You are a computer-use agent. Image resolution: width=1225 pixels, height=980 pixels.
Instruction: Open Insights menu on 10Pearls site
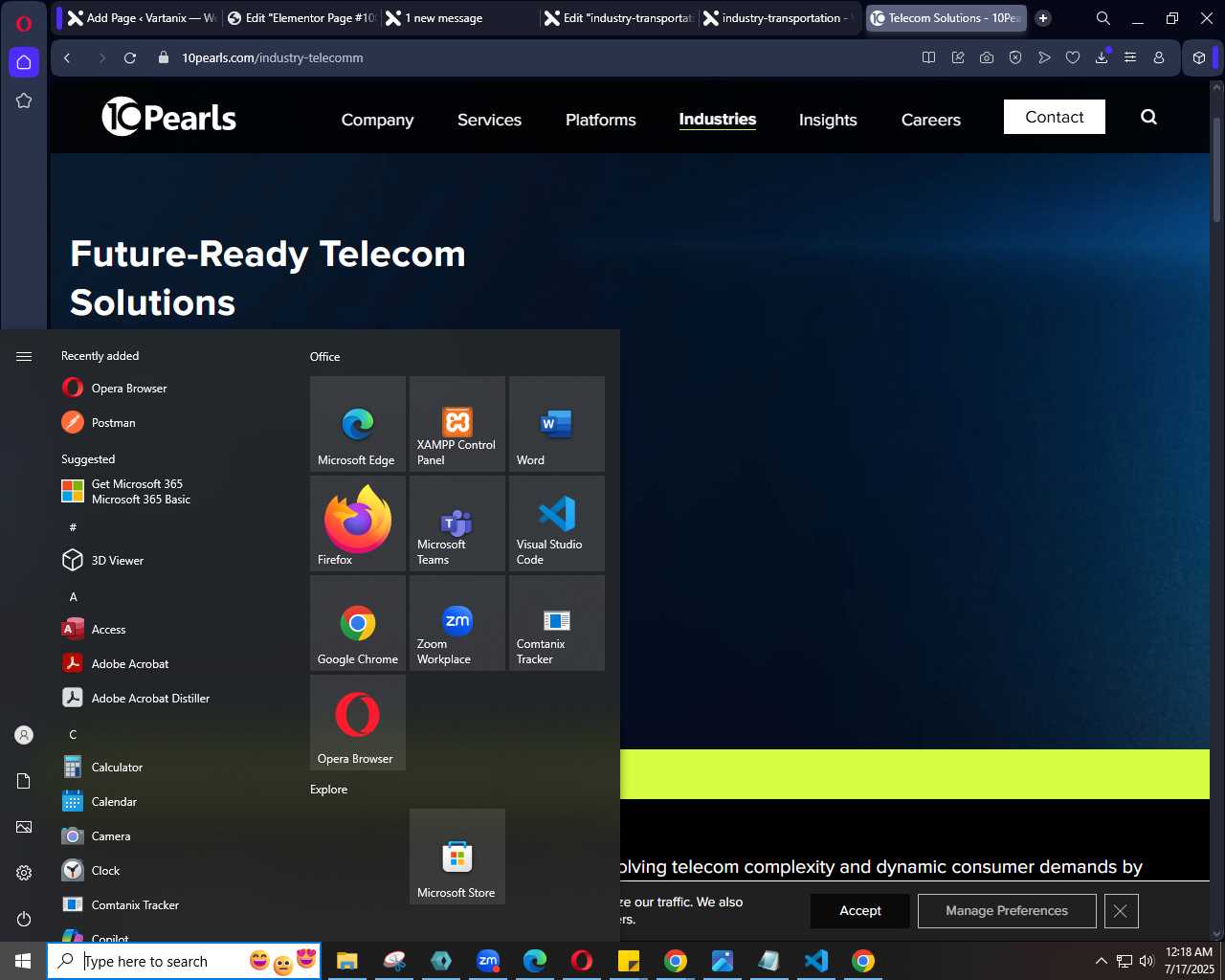pos(828,120)
